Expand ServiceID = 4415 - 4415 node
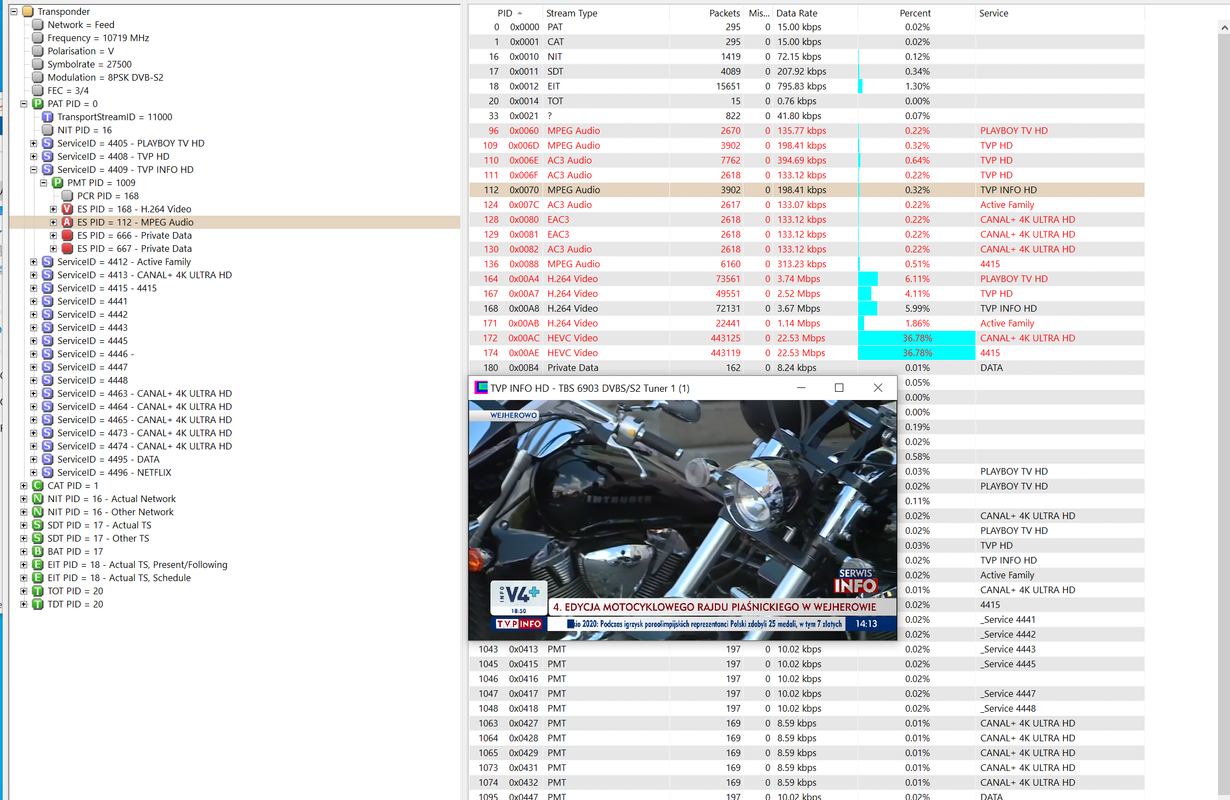Image resolution: width=1230 pixels, height=800 pixels. click(33, 288)
